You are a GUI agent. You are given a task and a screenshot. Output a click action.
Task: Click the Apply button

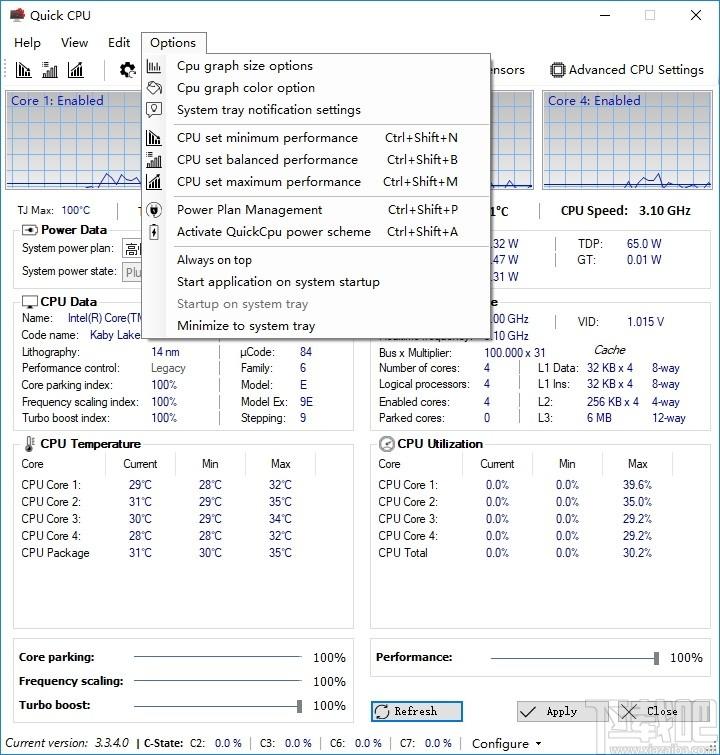[x=561, y=712]
